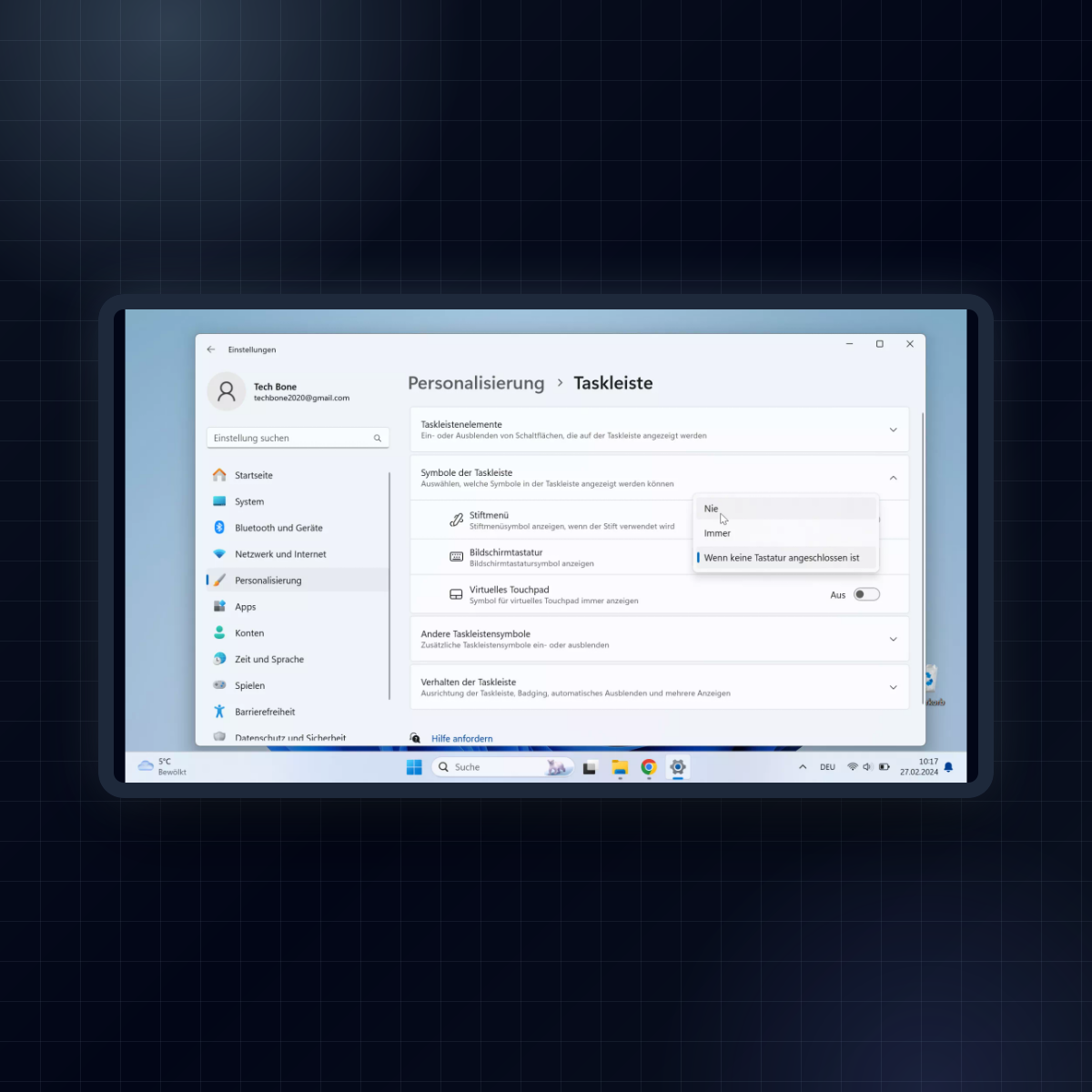Open the Apps settings section
Screen dimensions: 1092x1092
point(298,607)
